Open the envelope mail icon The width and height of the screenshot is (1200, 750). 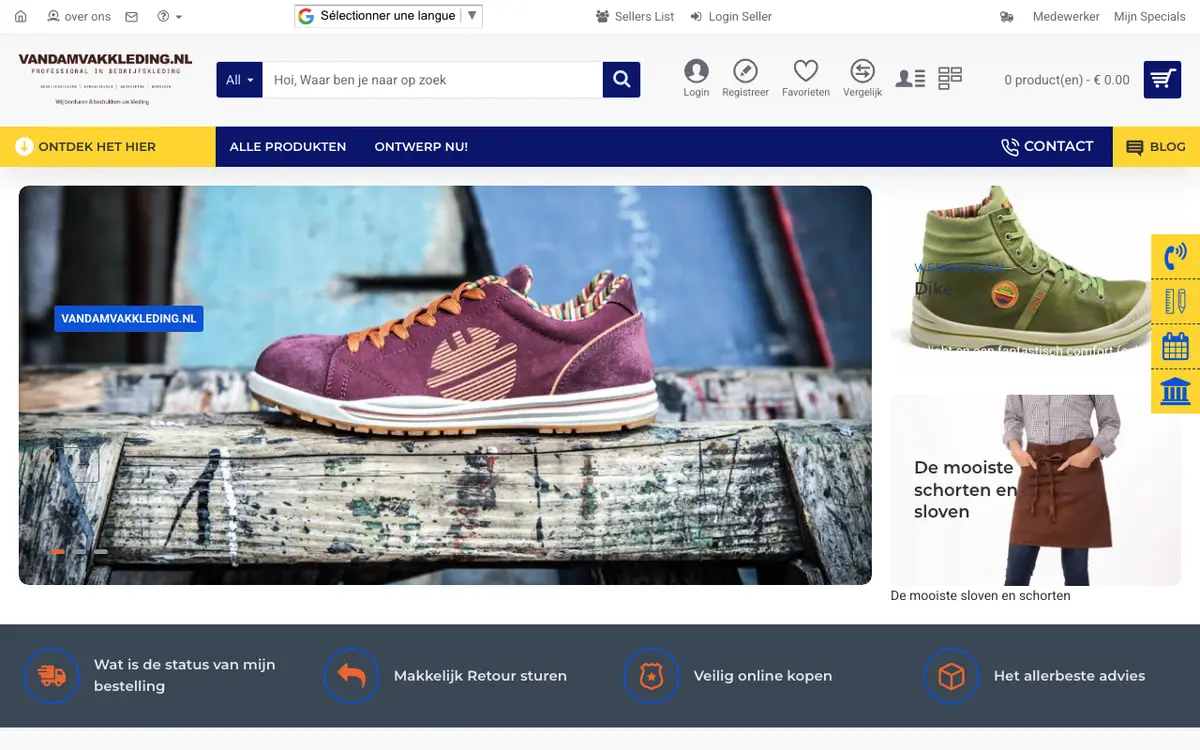point(132,17)
